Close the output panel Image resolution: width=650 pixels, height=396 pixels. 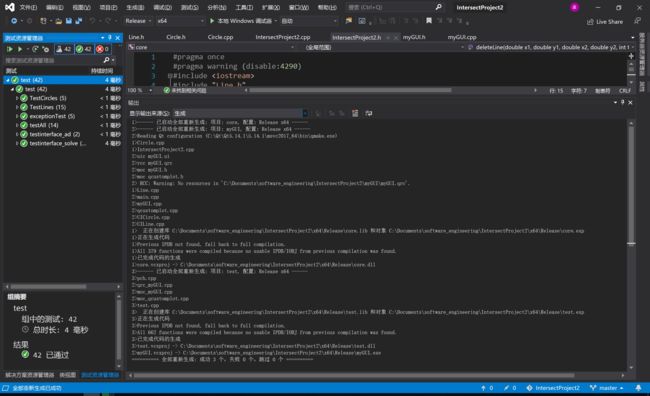[631, 102]
